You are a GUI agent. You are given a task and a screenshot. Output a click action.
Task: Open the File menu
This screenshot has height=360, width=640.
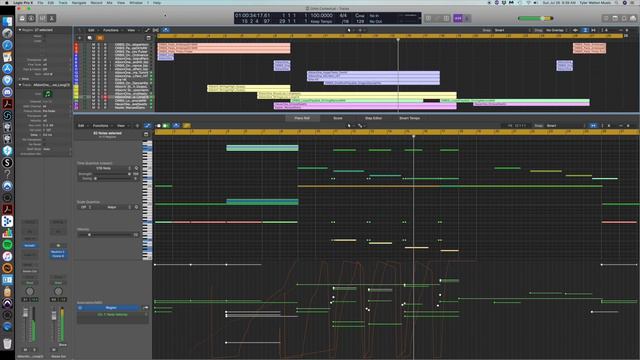[x=40, y=2]
